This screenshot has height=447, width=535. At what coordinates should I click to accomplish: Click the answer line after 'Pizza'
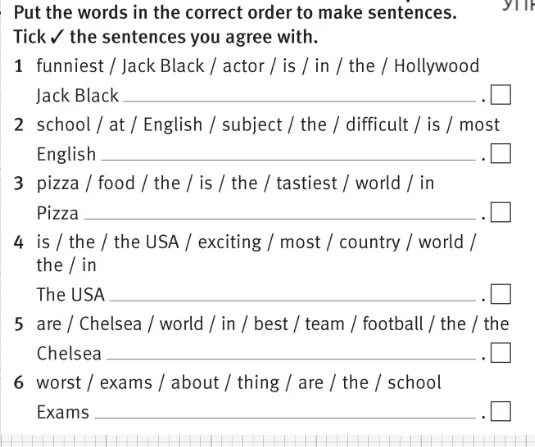pos(279,218)
